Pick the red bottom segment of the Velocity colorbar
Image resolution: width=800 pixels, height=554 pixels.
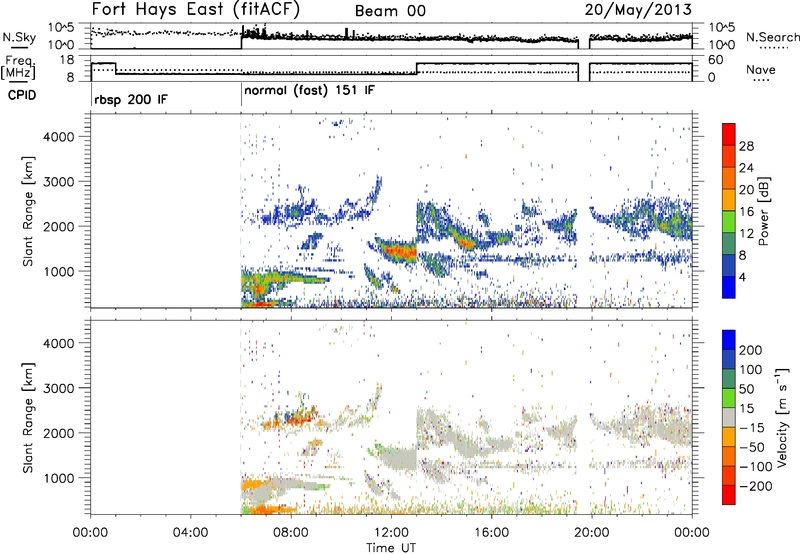point(729,495)
